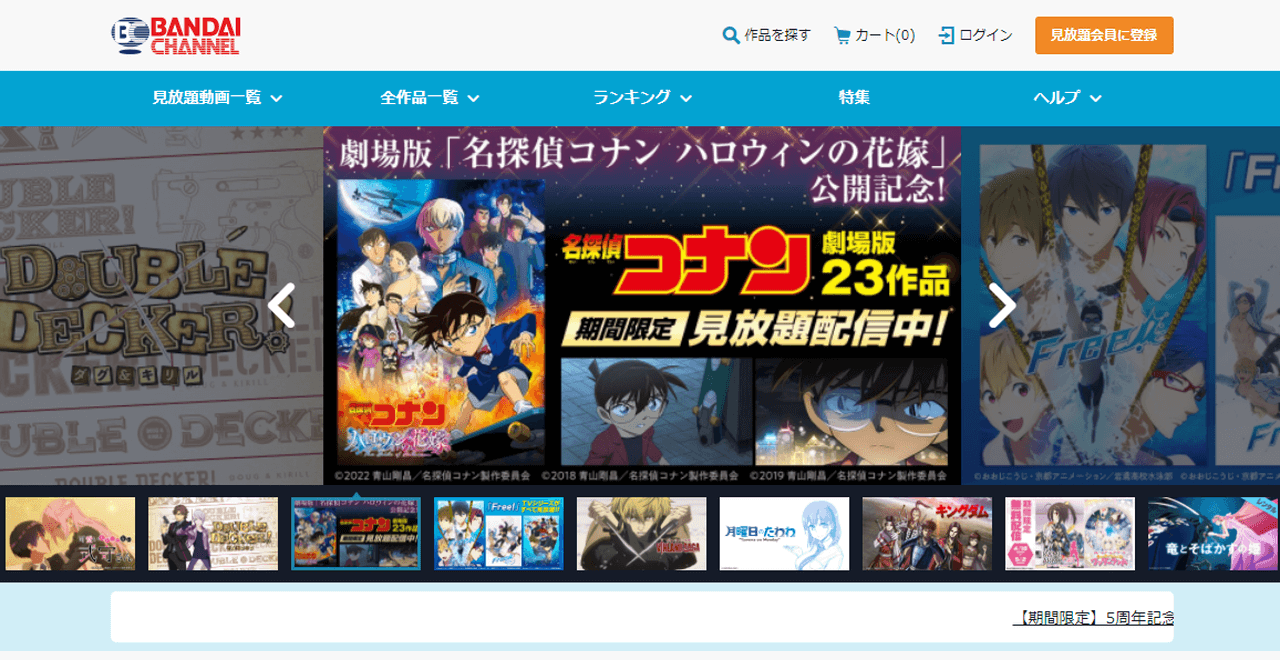Open the 【期間限定】5周年記念 news link
1280x660 pixels.
pos(1092,618)
